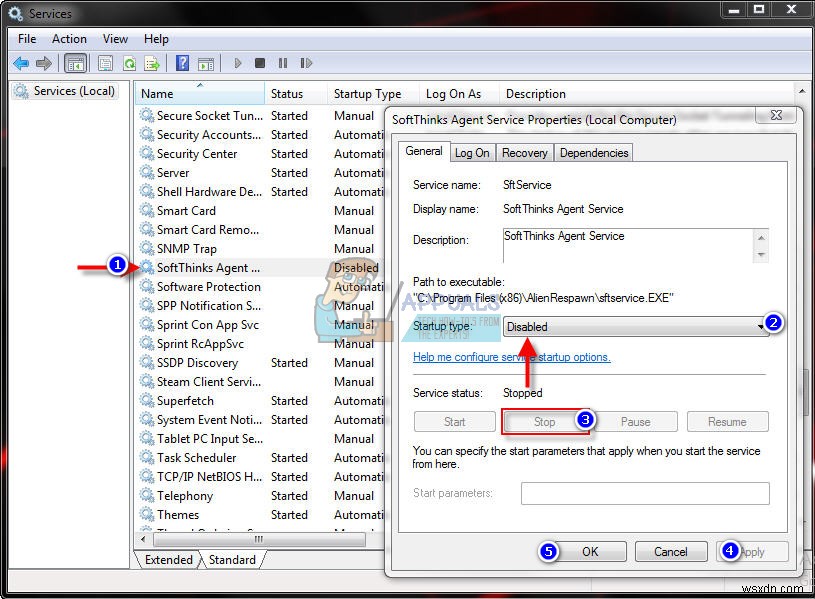Toggle the show/hide console tree icon
The image size is (815, 599).
click(x=75, y=63)
